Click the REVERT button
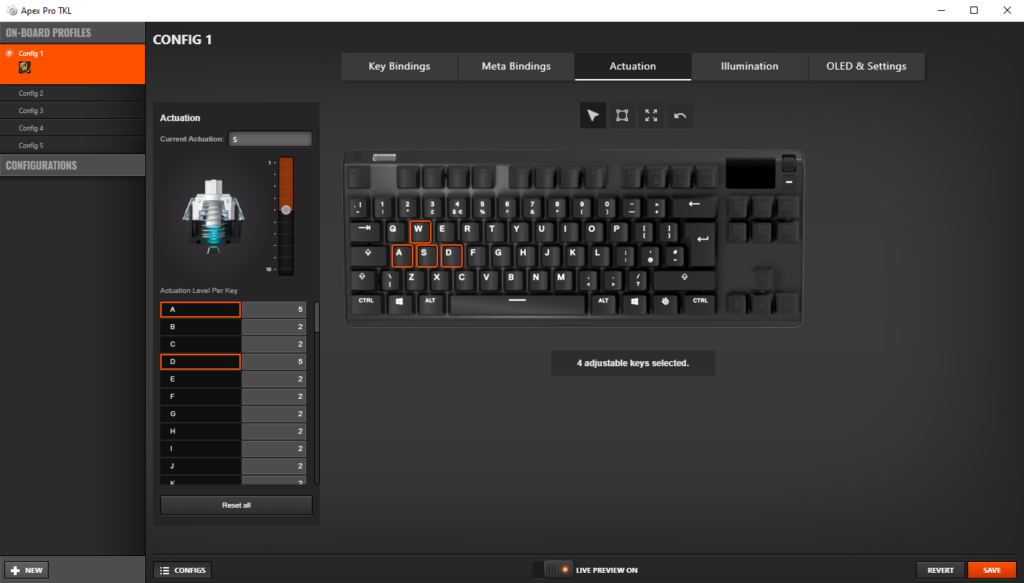This screenshot has height=583, width=1024. pyautogui.click(x=940, y=570)
